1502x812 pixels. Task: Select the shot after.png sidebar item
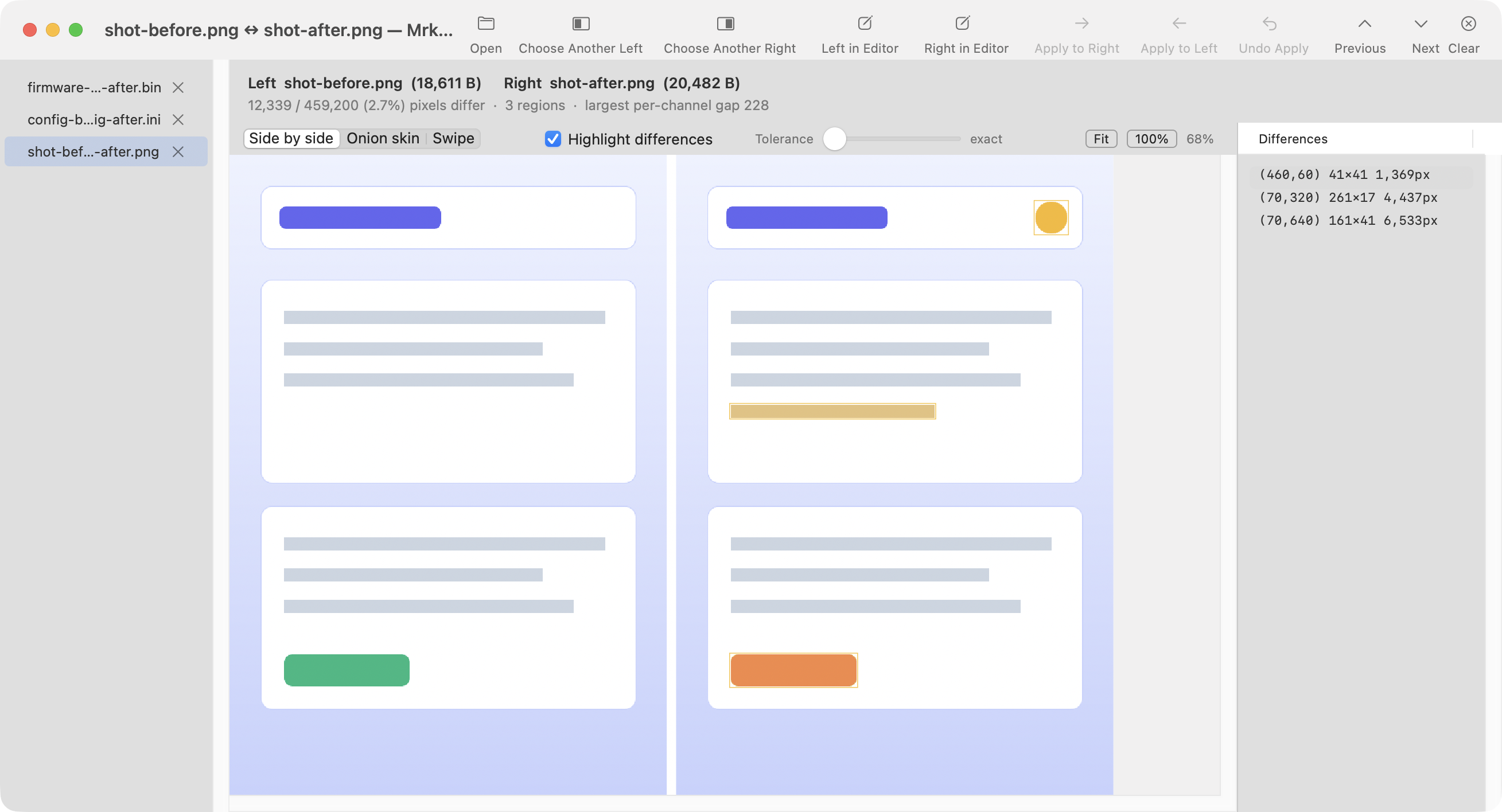106,151
